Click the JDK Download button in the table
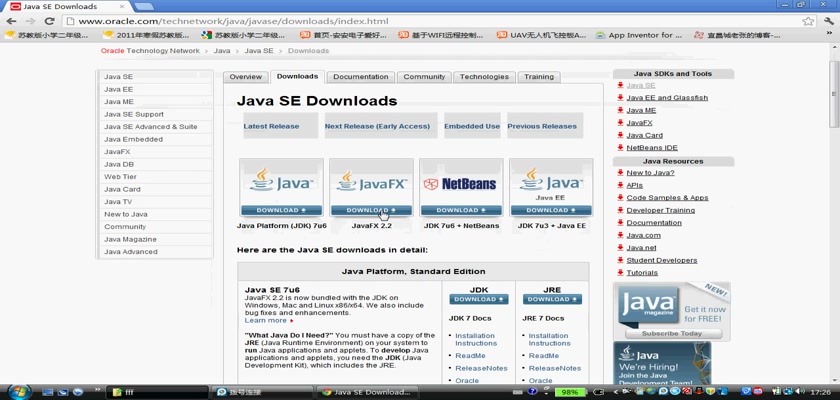The image size is (840, 400). pos(478,299)
